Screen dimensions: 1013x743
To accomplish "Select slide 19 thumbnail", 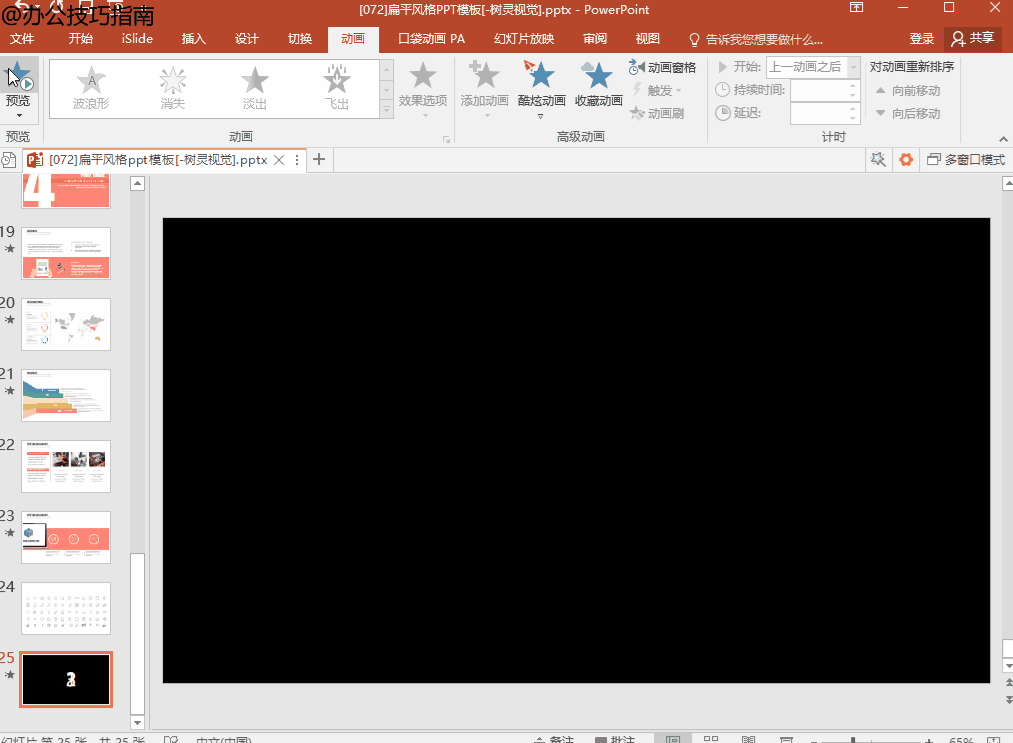I will 66,253.
